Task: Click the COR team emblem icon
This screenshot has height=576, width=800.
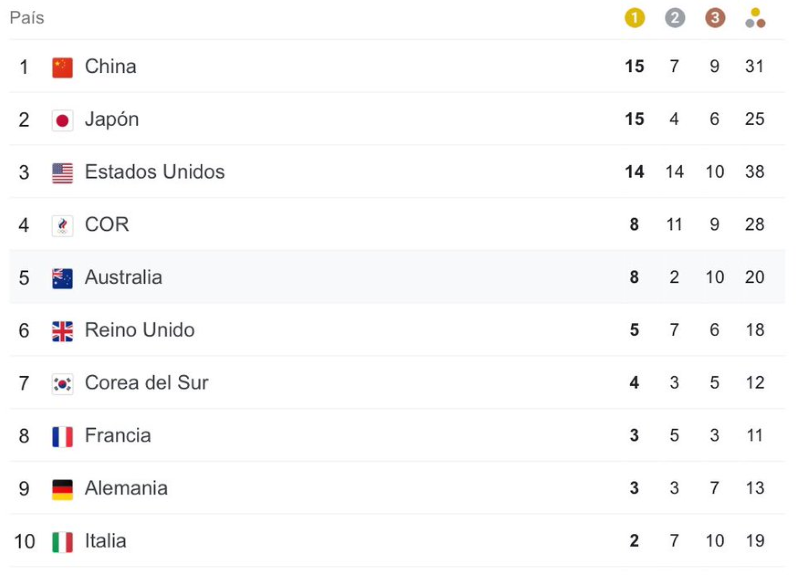Action: [63, 226]
